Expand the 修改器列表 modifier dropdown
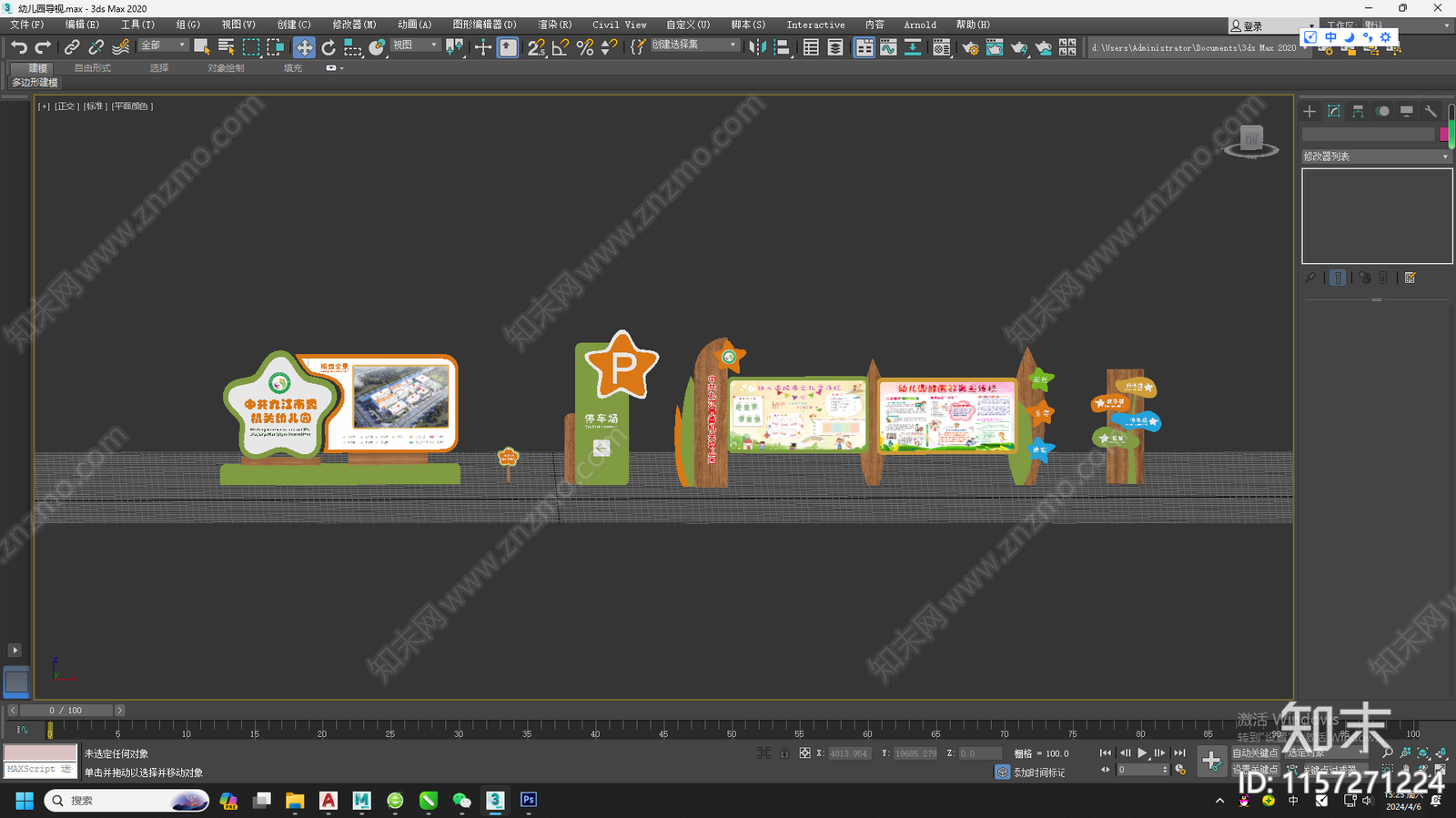Viewport: 1456px width, 818px height. click(x=1376, y=157)
